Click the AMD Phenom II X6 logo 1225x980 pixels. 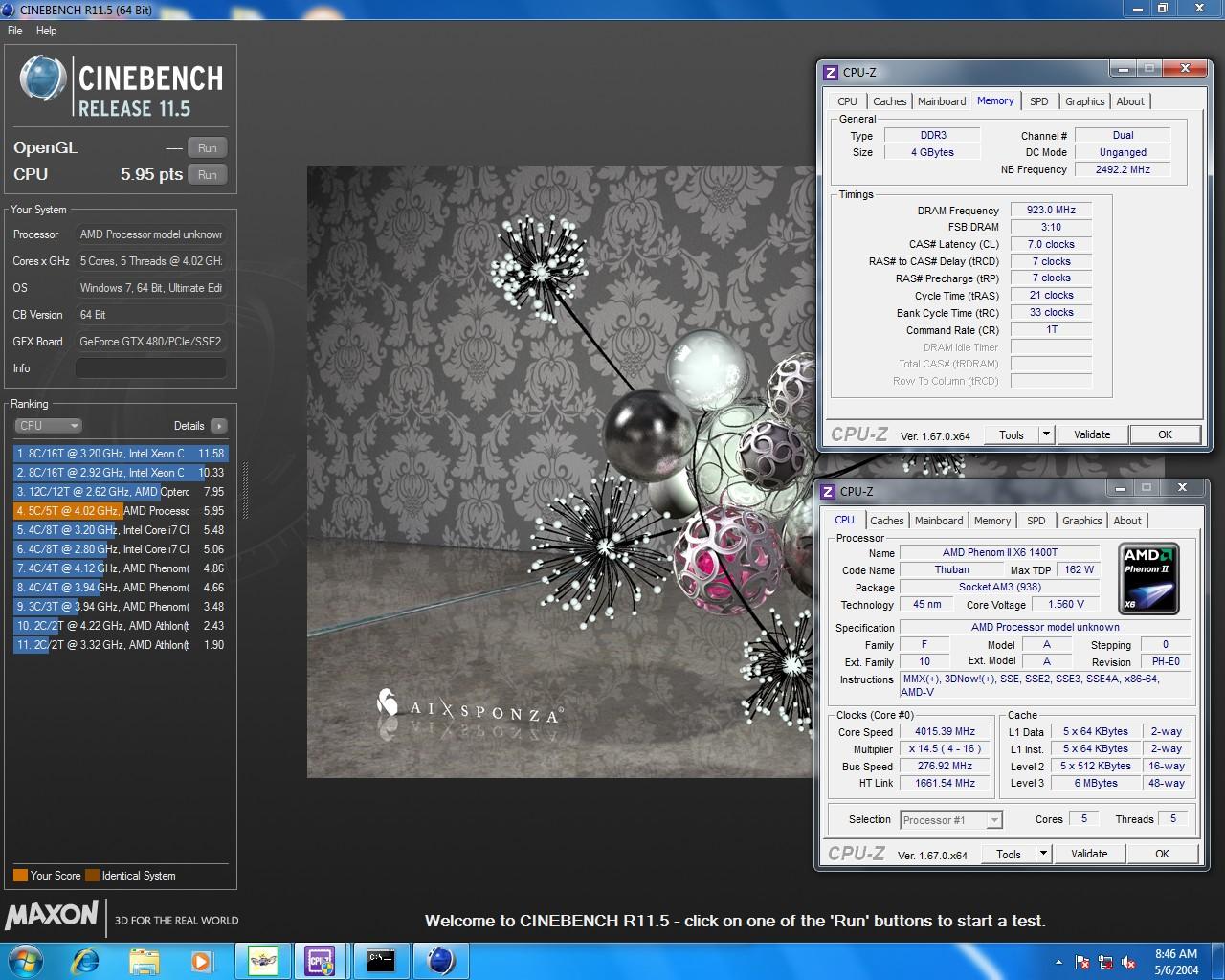[1148, 578]
